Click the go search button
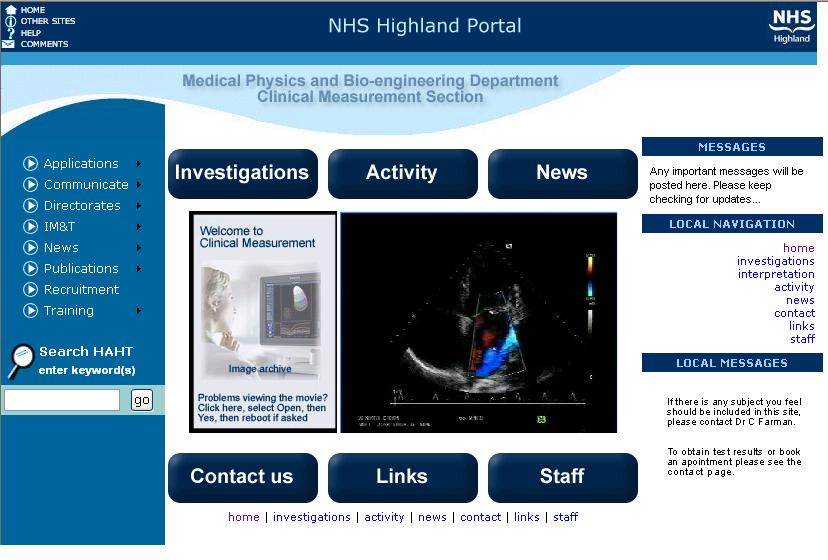 point(142,400)
